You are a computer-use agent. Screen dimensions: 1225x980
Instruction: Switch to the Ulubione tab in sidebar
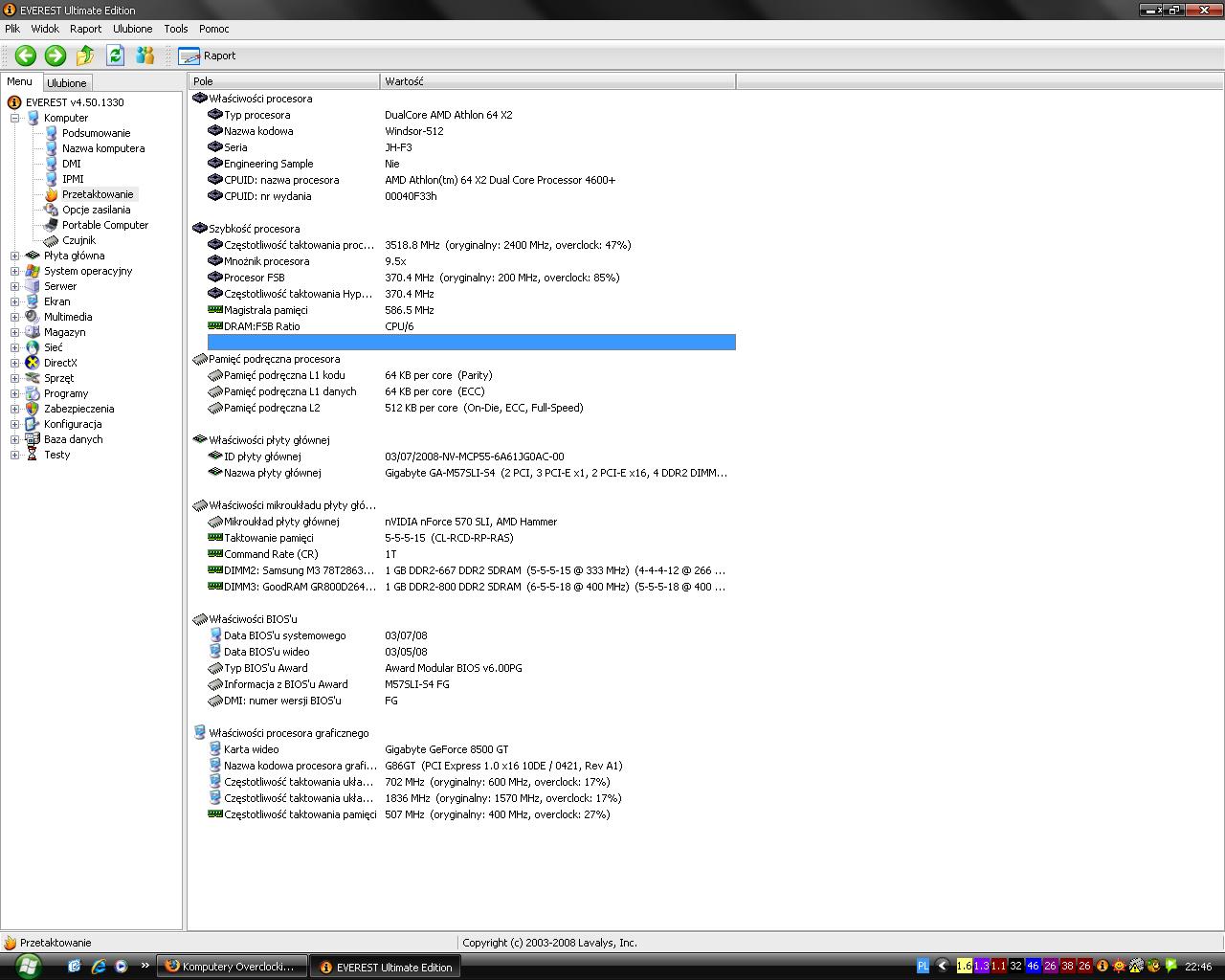(x=67, y=83)
